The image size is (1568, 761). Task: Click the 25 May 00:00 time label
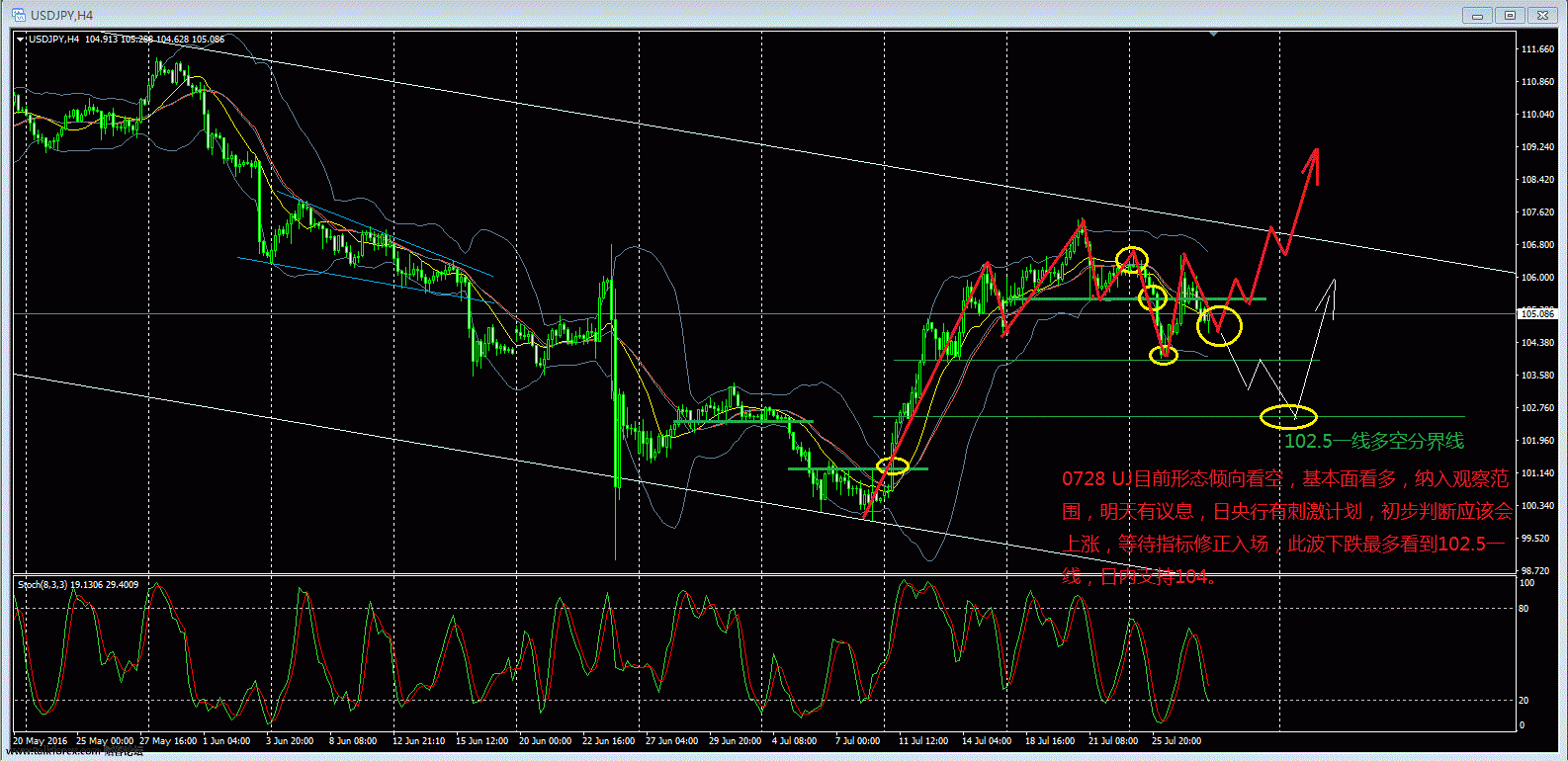pos(105,740)
